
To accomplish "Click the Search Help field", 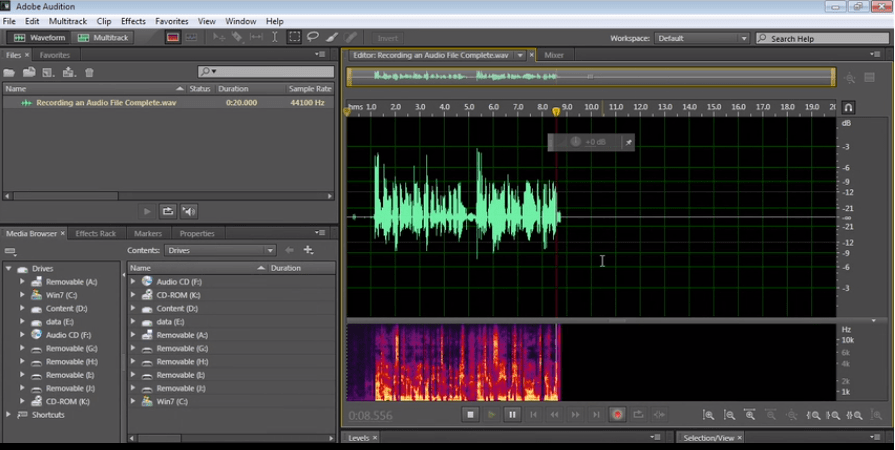I will [823, 38].
